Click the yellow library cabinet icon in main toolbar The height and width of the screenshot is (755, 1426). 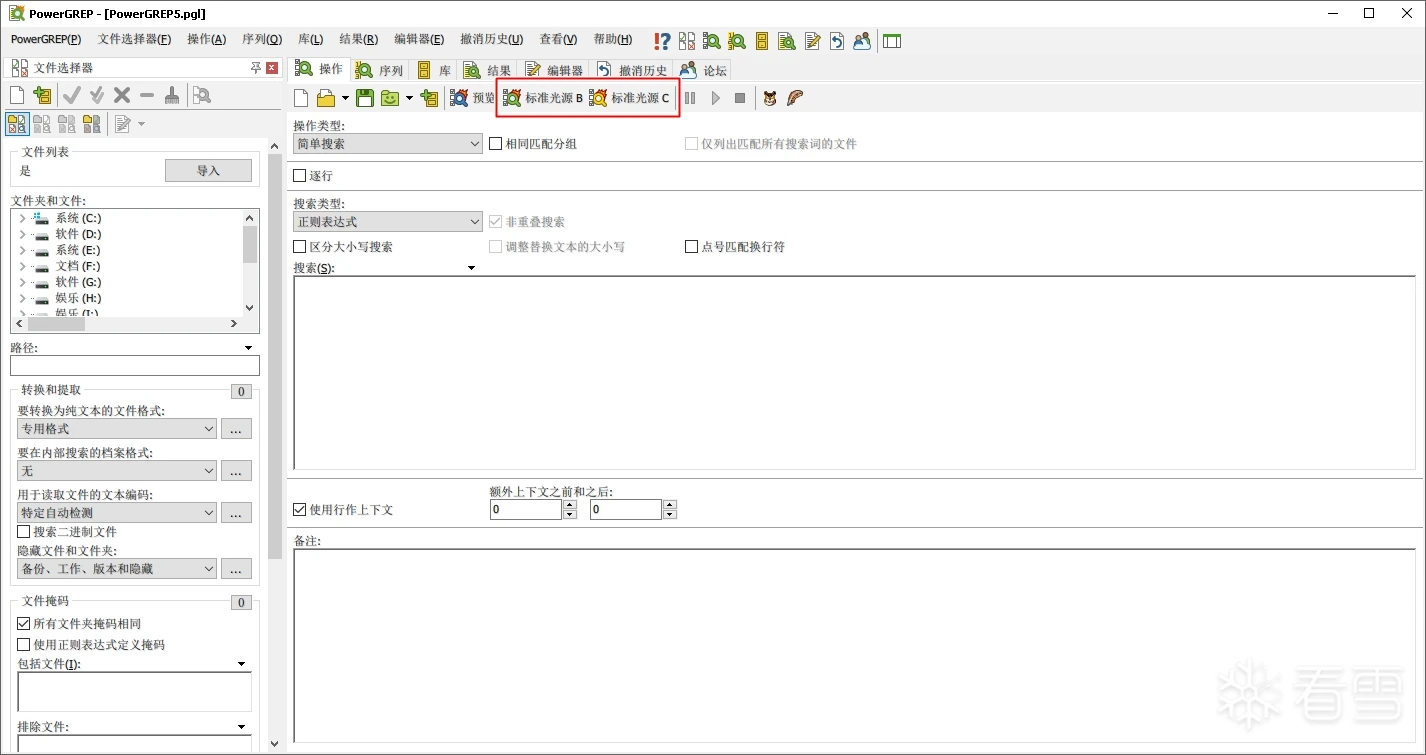point(762,41)
